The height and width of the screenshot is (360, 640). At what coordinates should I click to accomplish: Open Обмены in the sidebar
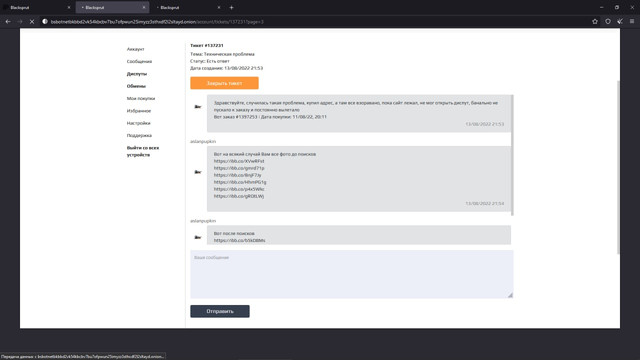coord(136,86)
